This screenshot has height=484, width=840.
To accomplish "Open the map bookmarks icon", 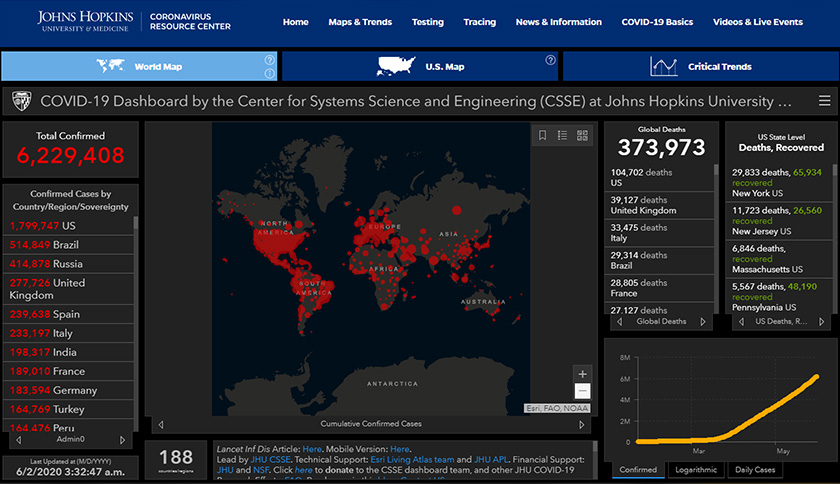I will click(x=542, y=135).
